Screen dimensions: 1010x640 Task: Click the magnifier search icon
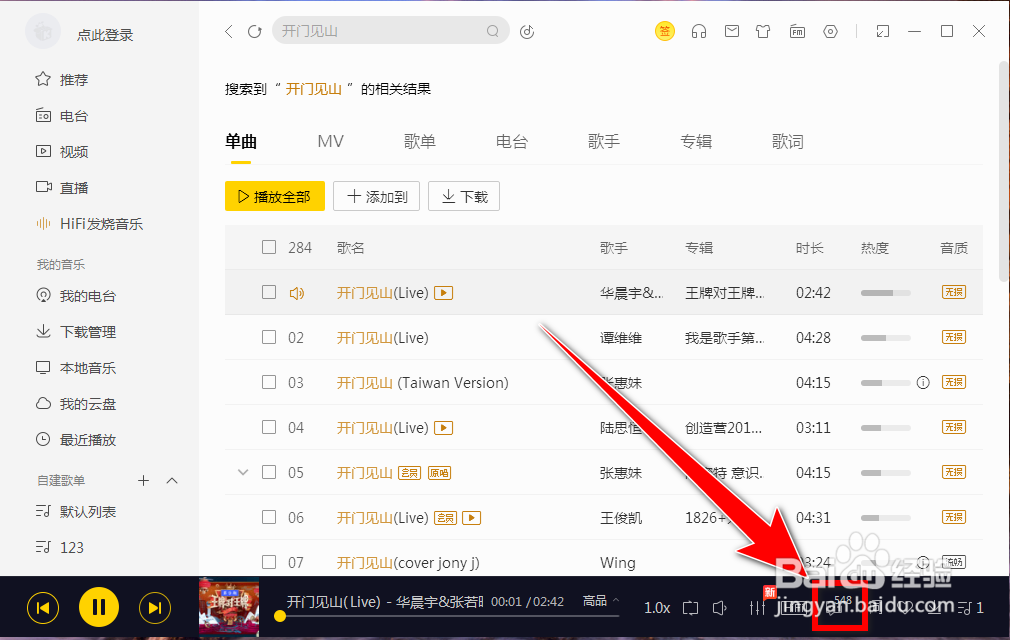(x=493, y=31)
